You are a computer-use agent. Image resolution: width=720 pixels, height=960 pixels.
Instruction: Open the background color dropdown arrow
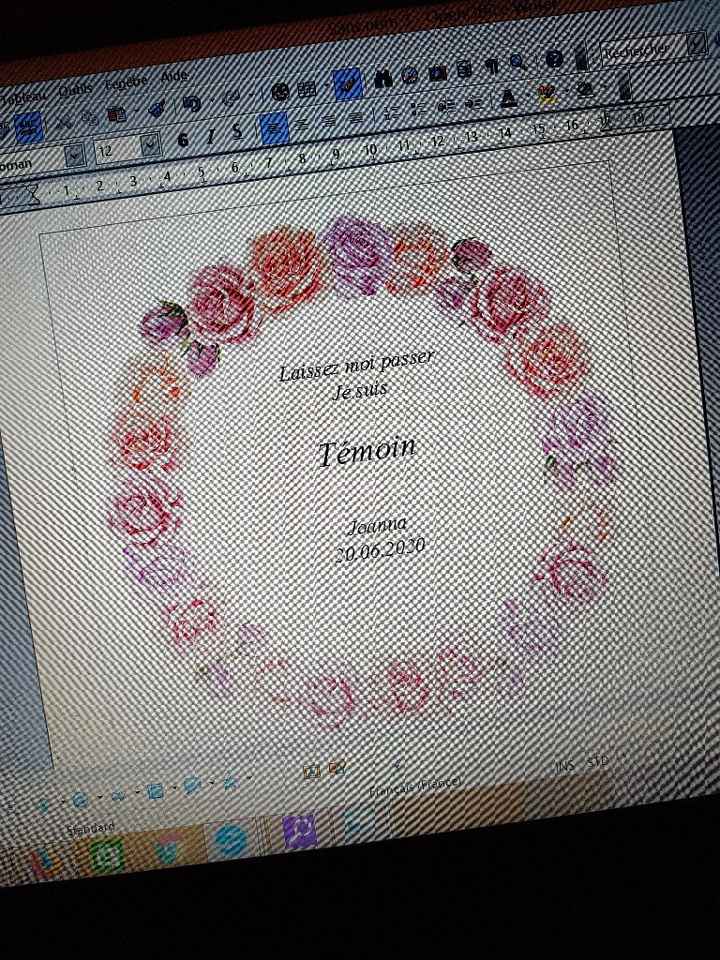tap(604, 86)
